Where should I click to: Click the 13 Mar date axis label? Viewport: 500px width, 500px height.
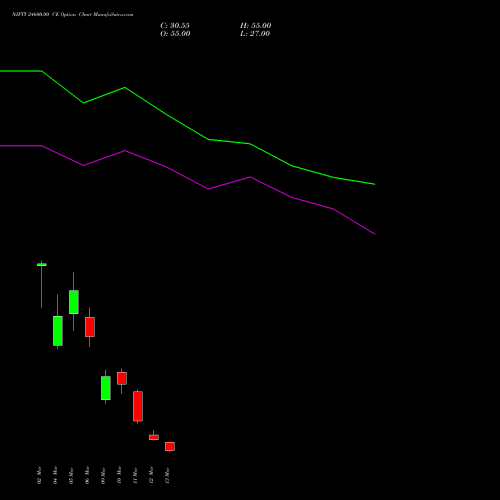[x=167, y=475]
